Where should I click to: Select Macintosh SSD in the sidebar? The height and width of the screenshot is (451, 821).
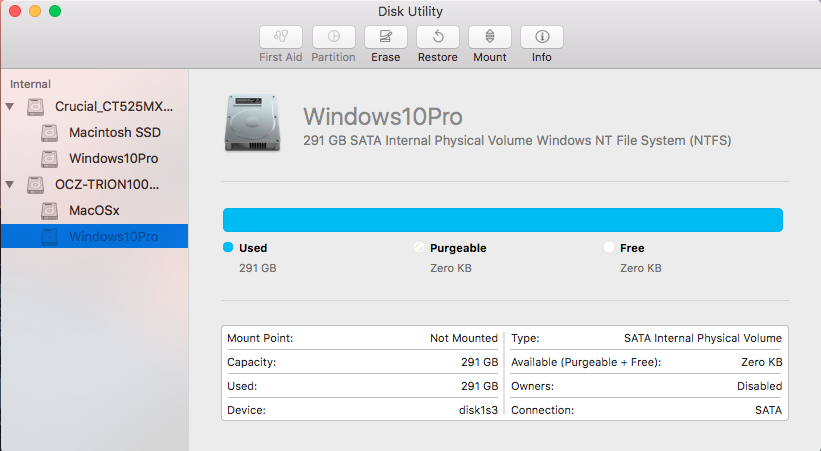94,133
